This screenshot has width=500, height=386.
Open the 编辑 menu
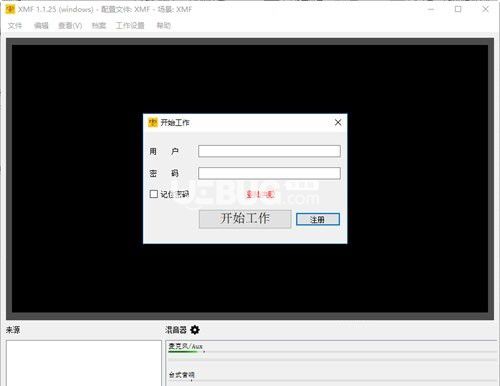click(x=41, y=25)
